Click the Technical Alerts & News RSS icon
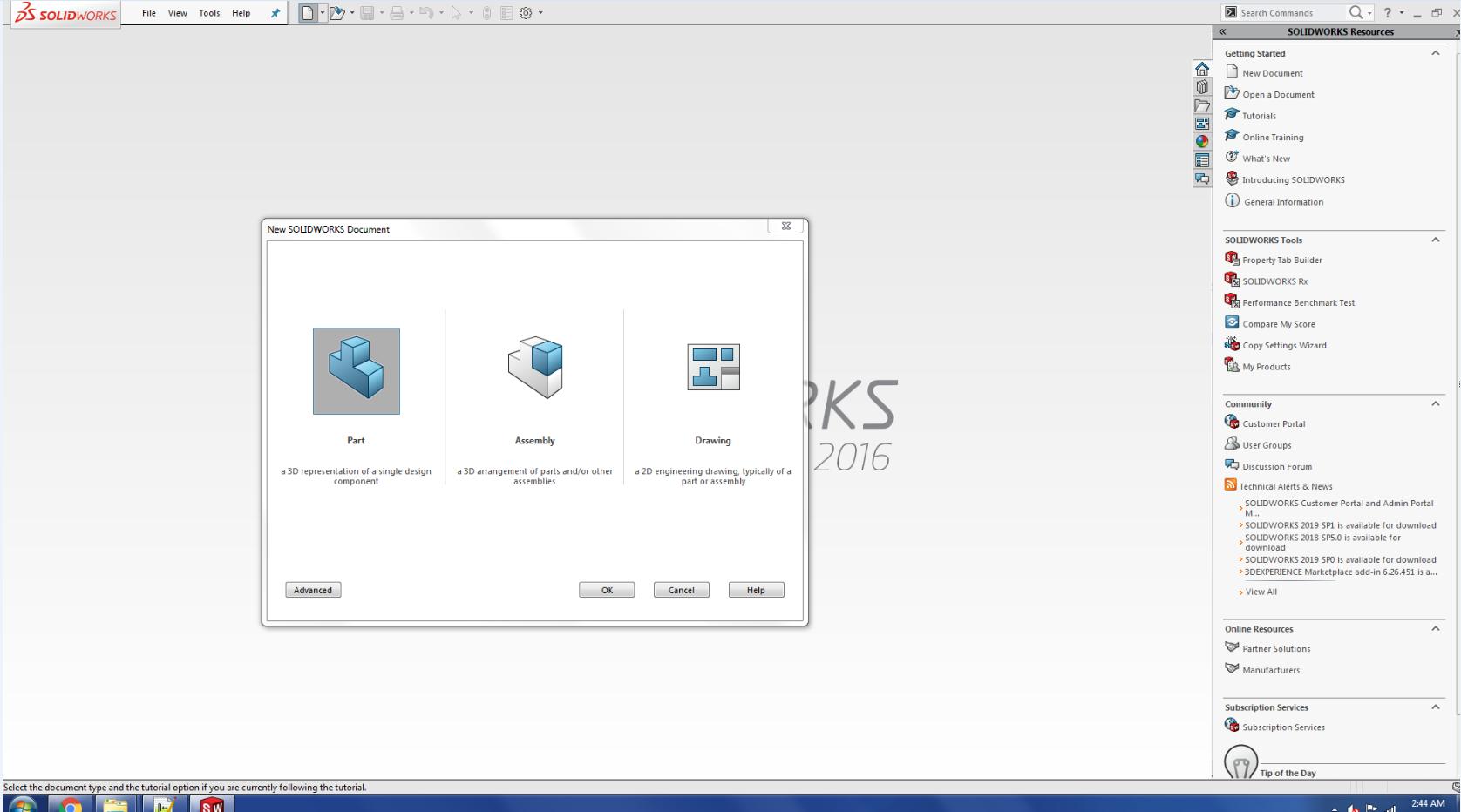The image size is (1461, 812). coord(1231,485)
